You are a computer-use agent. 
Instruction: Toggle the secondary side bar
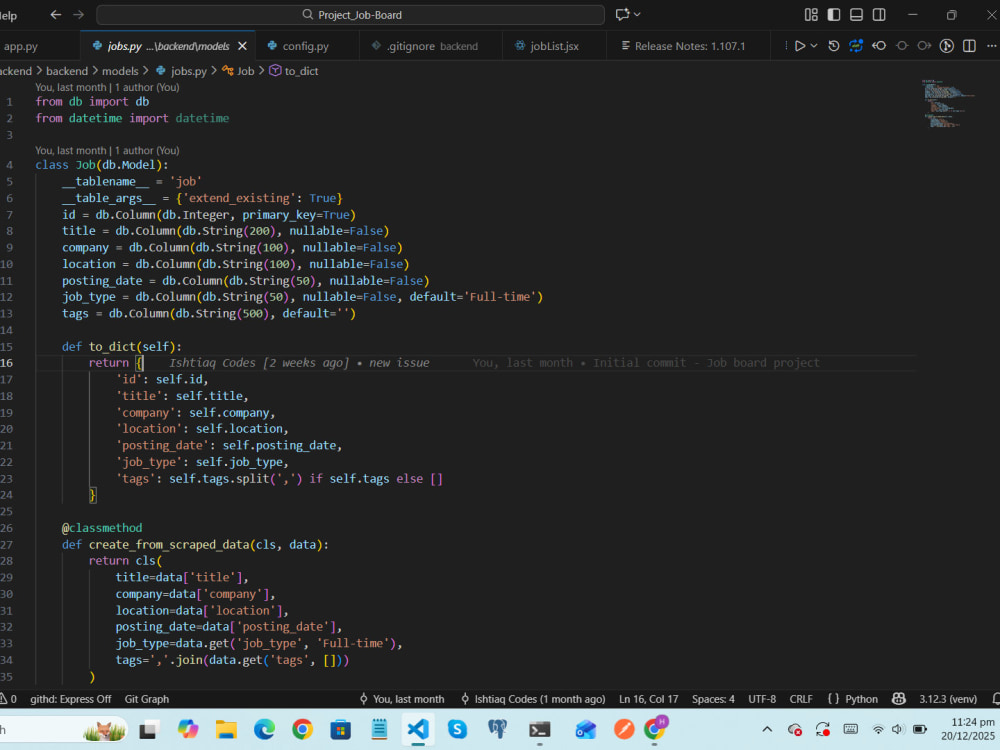tap(879, 15)
